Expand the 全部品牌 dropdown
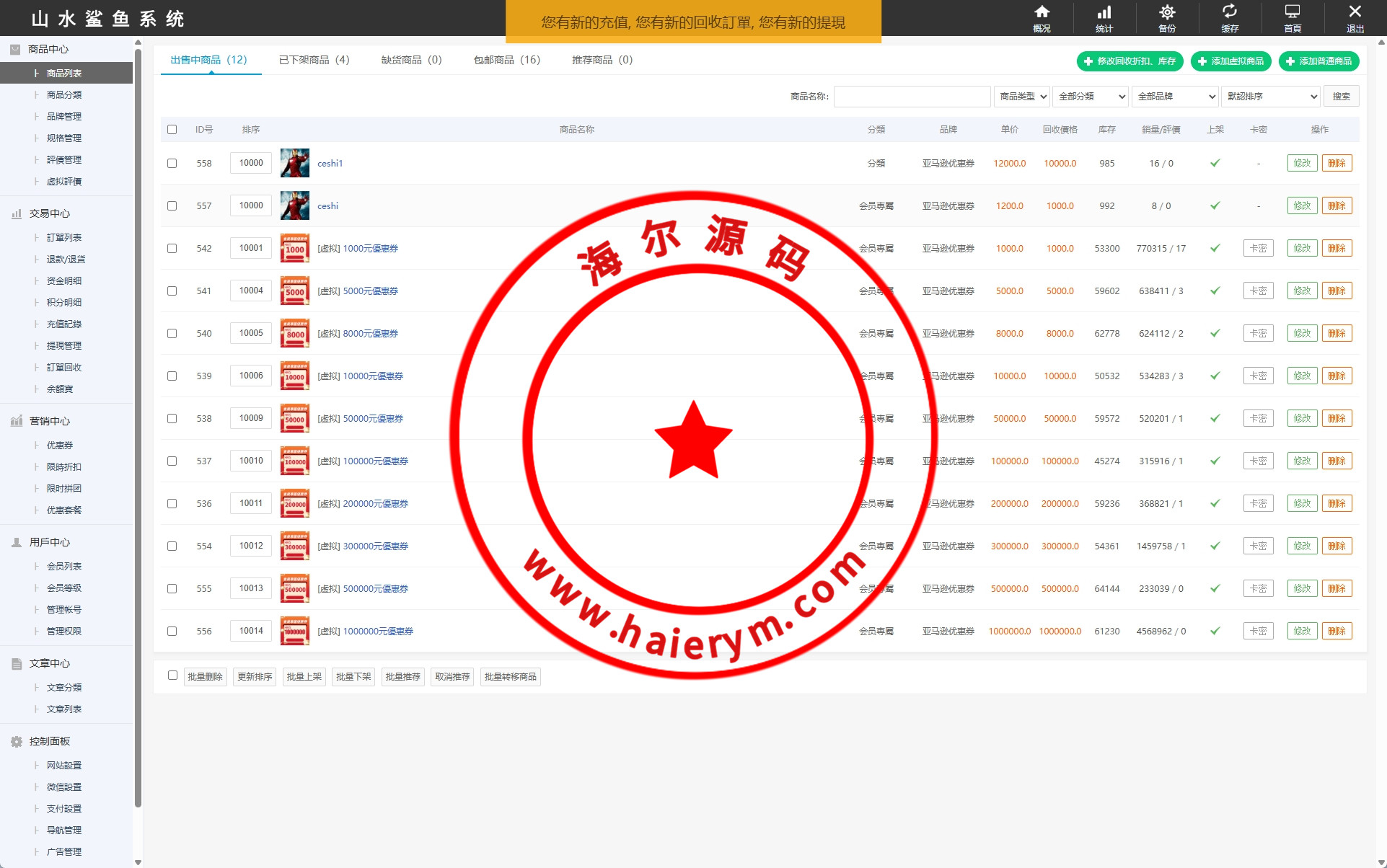 [1176, 97]
